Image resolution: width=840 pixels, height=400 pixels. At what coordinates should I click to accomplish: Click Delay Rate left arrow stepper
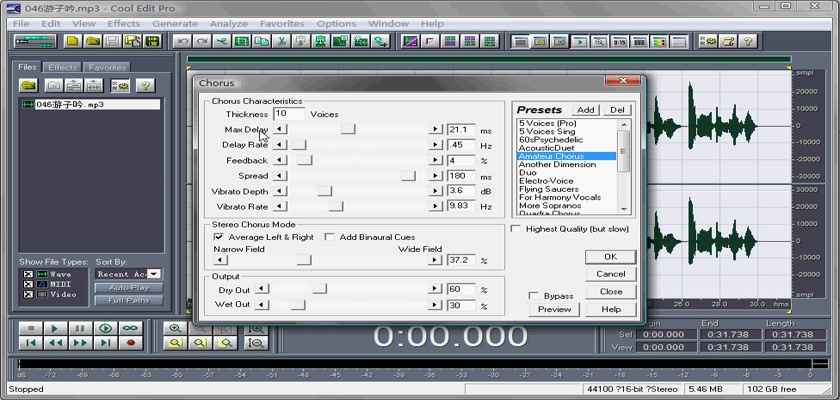(280, 145)
